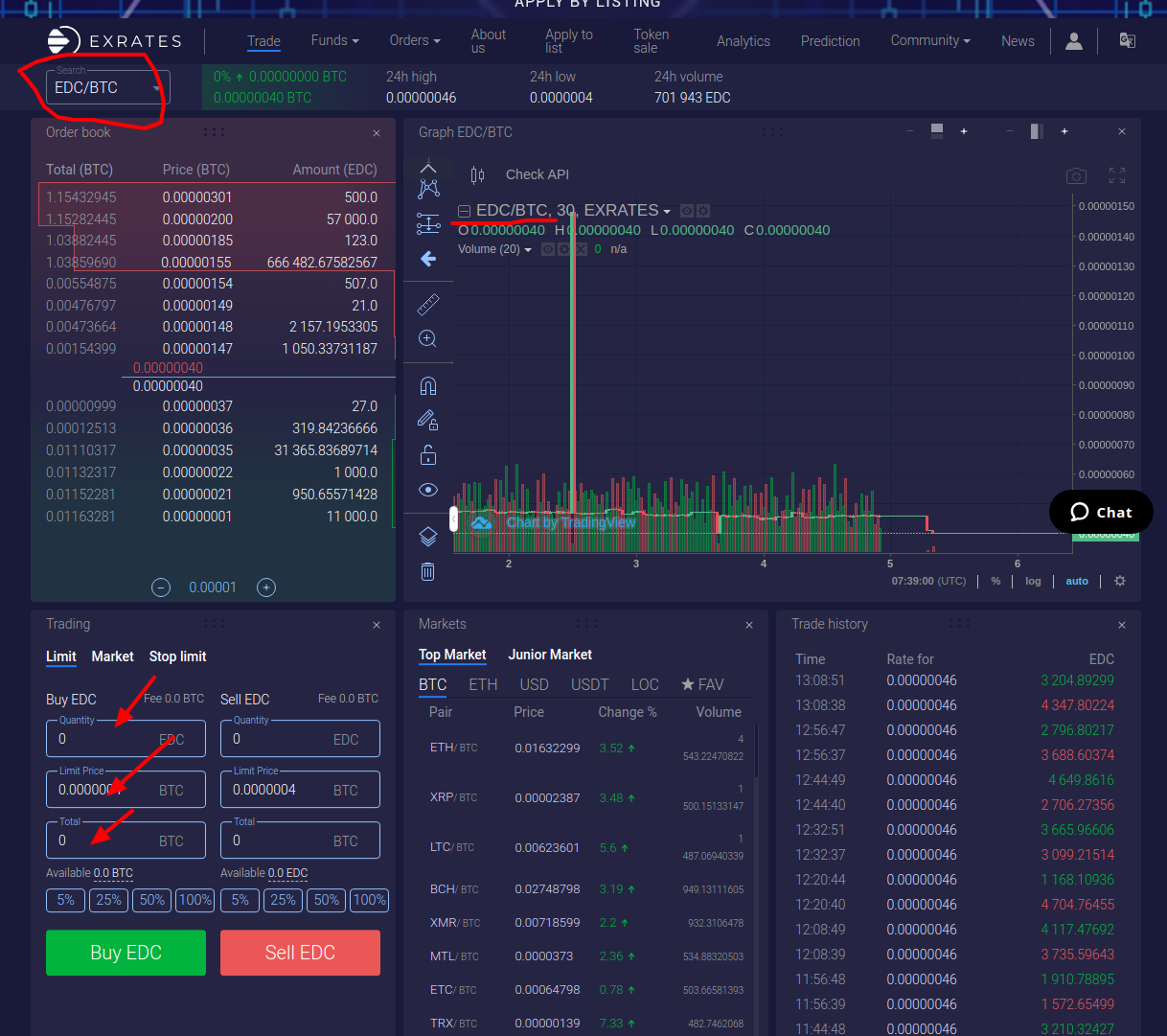Show FAV favorite markets
The width and height of the screenshot is (1167, 1036).
pos(702,684)
